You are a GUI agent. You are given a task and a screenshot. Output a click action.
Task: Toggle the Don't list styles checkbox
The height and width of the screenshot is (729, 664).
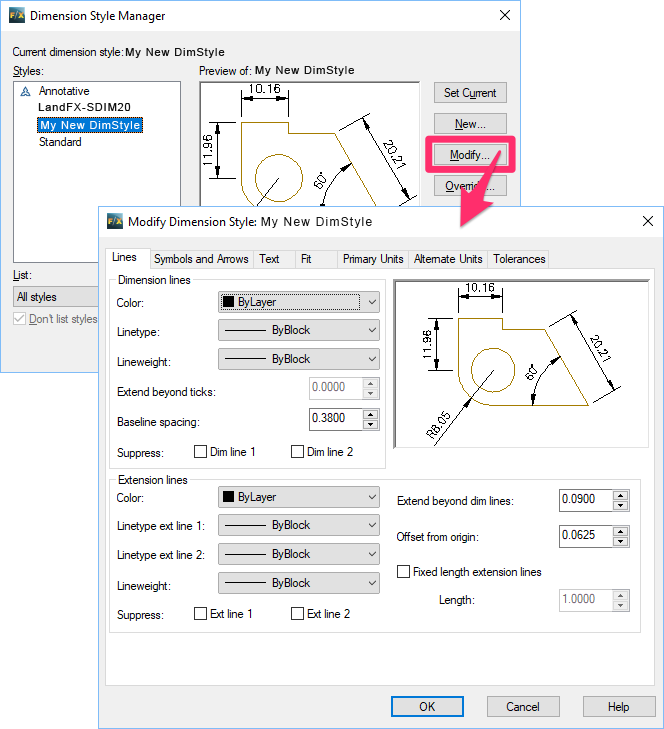click(x=19, y=319)
